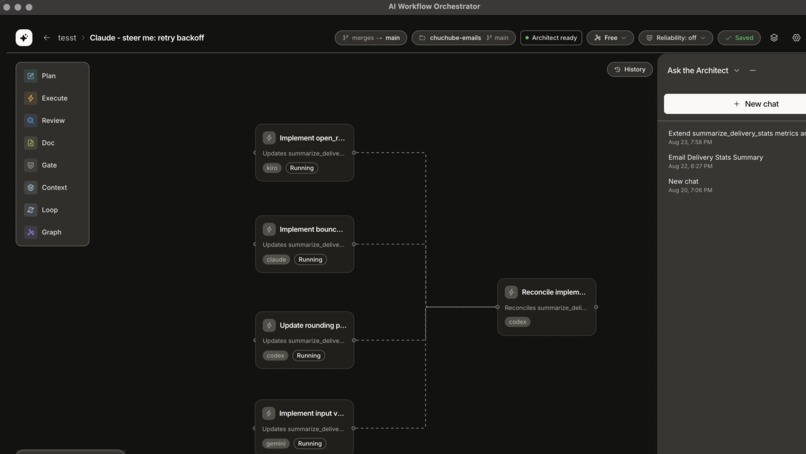Select the Execute node type
Viewport: 806px width, 454px height.
click(x=52, y=98)
